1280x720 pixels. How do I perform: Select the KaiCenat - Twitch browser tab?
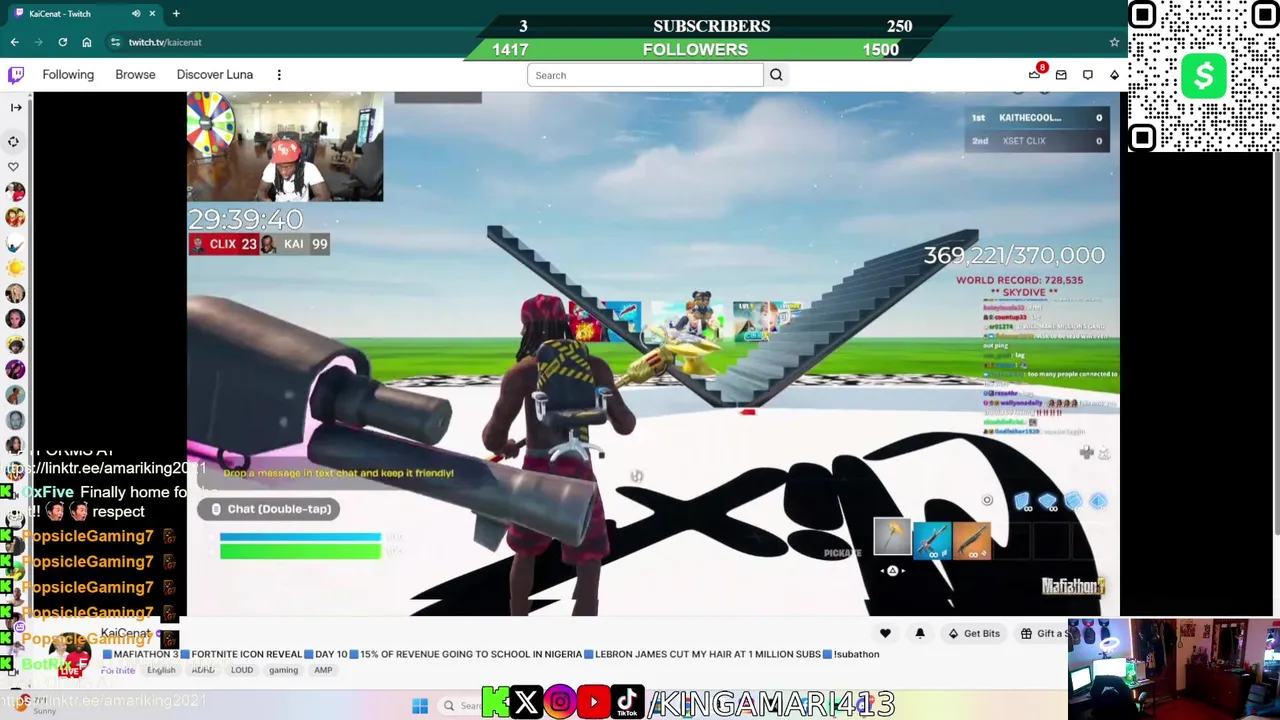pyautogui.click(x=83, y=14)
